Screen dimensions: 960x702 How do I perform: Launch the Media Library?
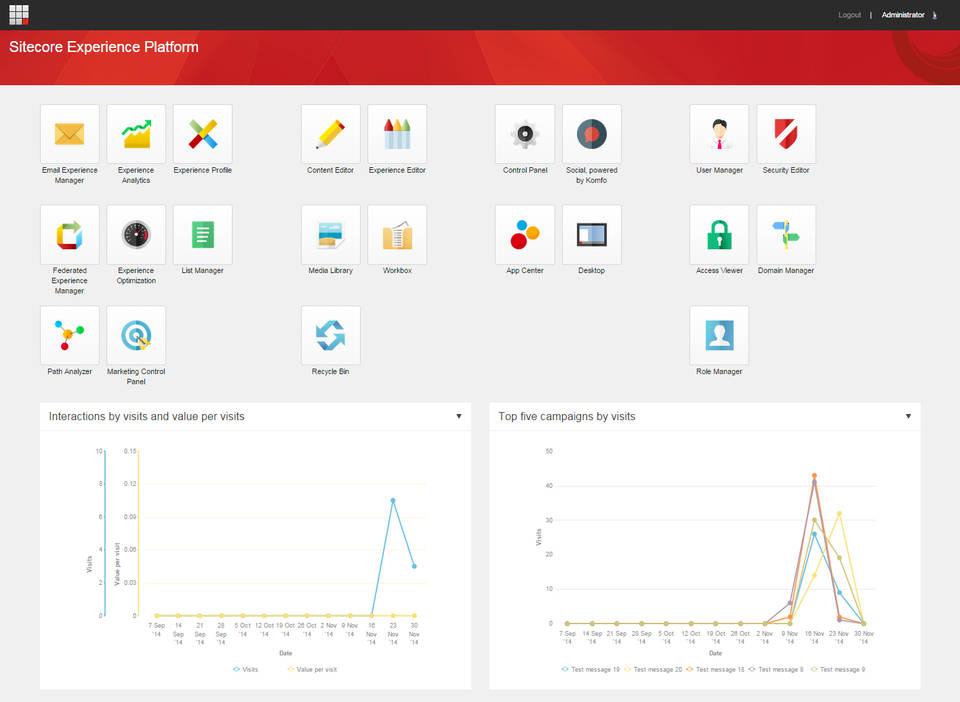(330, 234)
